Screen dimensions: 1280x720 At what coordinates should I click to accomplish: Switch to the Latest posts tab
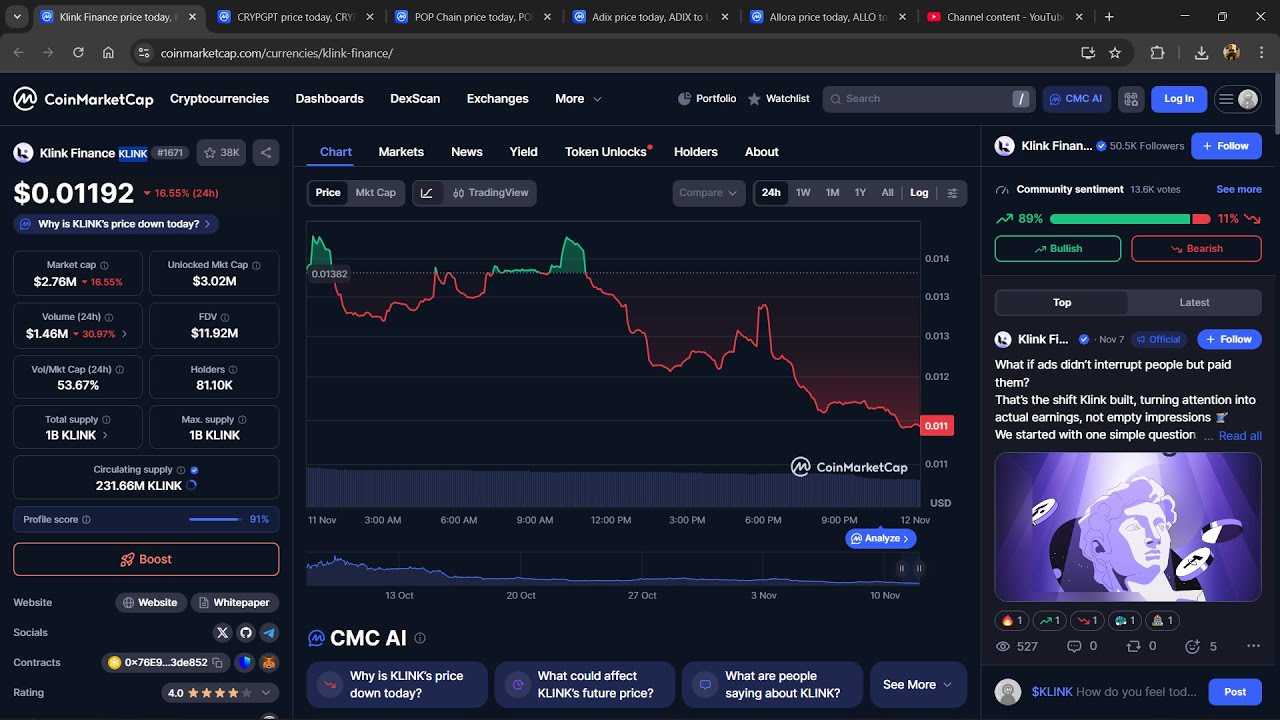(1194, 302)
